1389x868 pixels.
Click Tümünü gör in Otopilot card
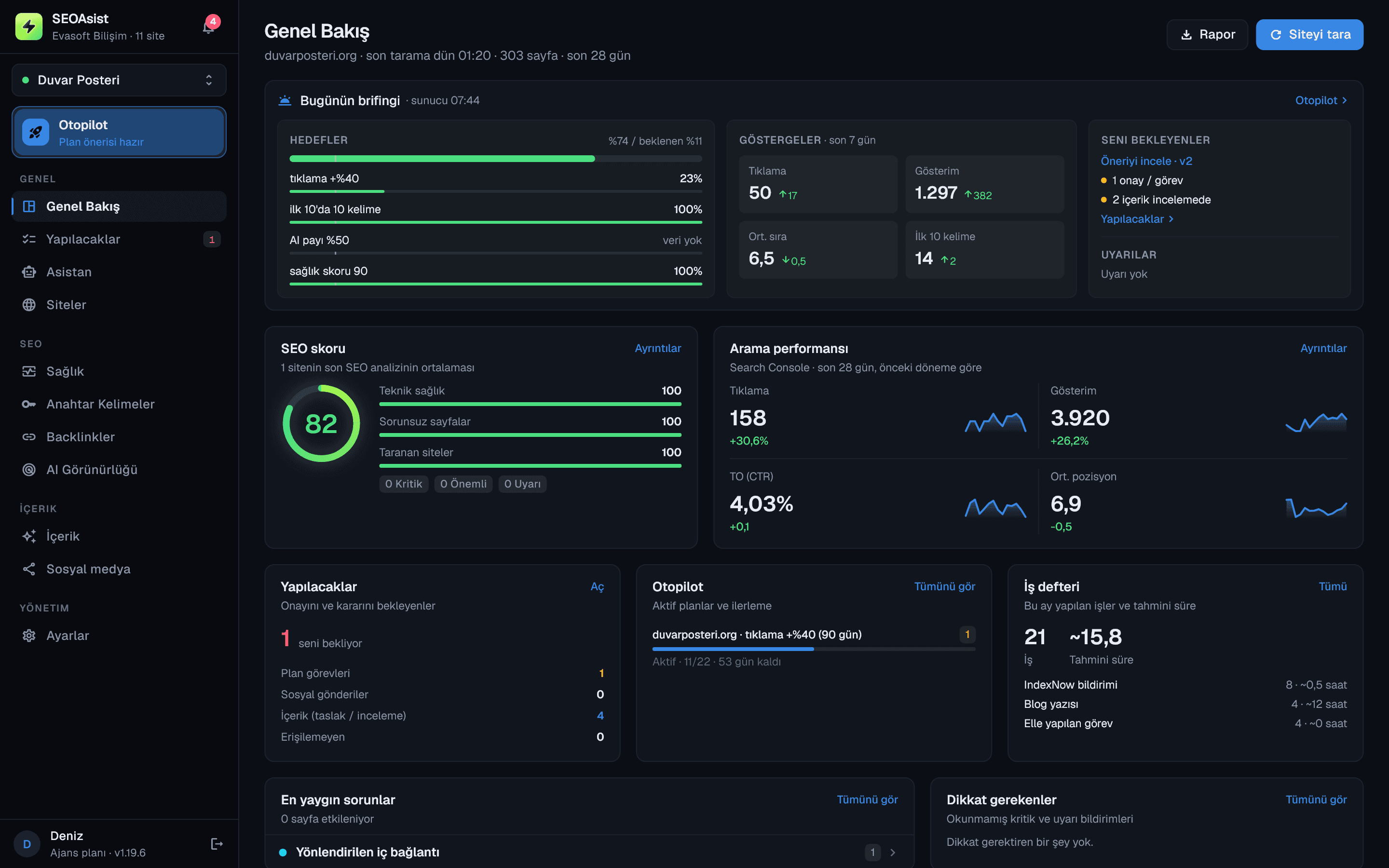coord(944,586)
